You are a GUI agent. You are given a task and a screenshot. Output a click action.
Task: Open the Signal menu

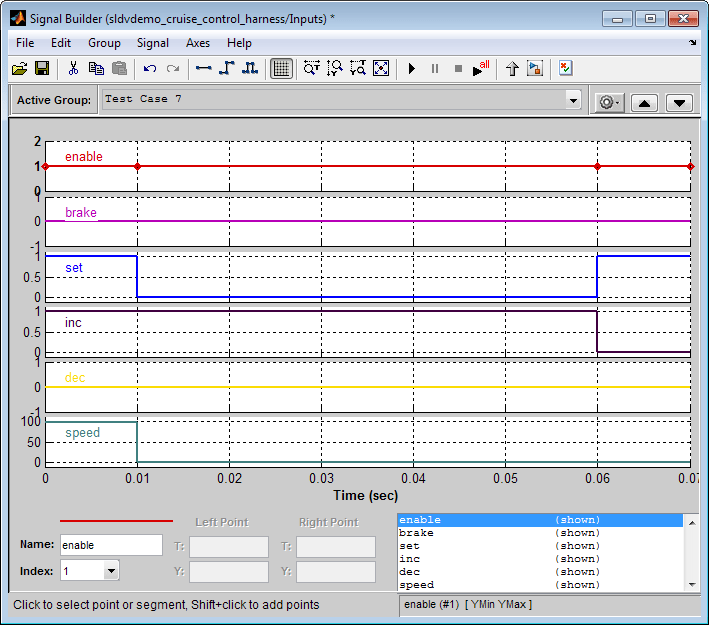[153, 43]
